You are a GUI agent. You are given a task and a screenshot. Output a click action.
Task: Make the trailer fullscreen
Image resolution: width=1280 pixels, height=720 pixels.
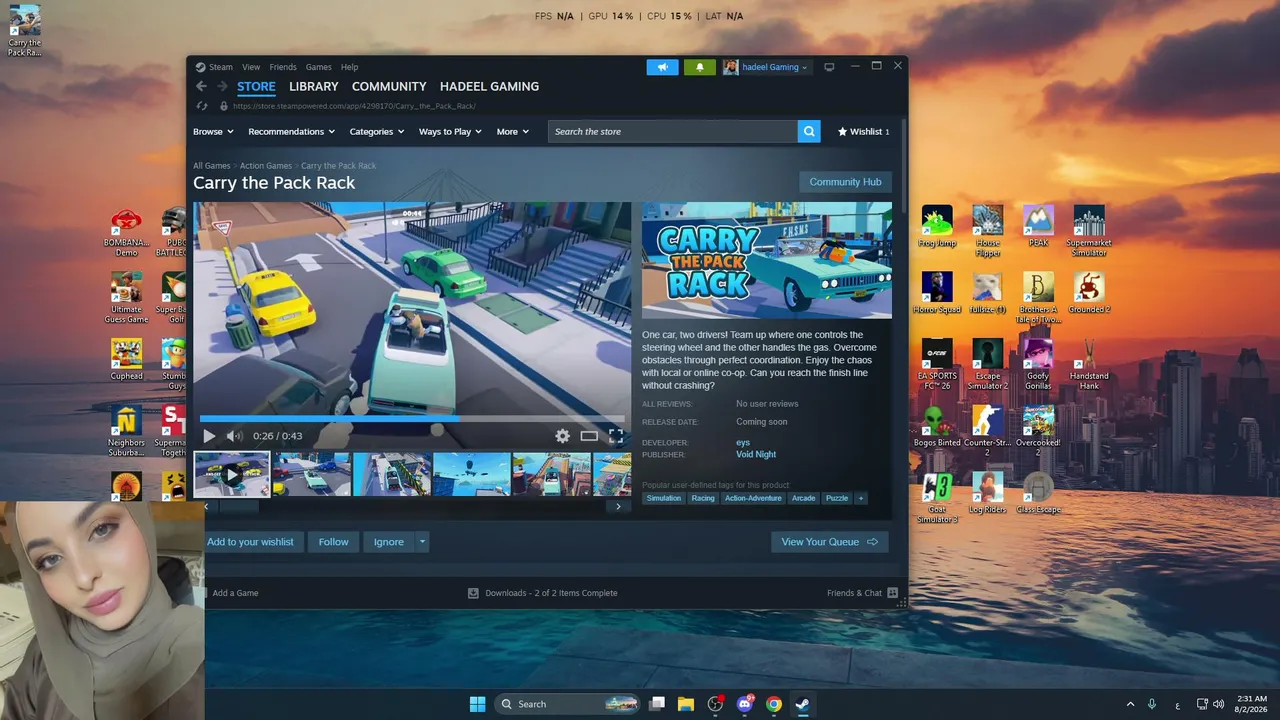[616, 436]
